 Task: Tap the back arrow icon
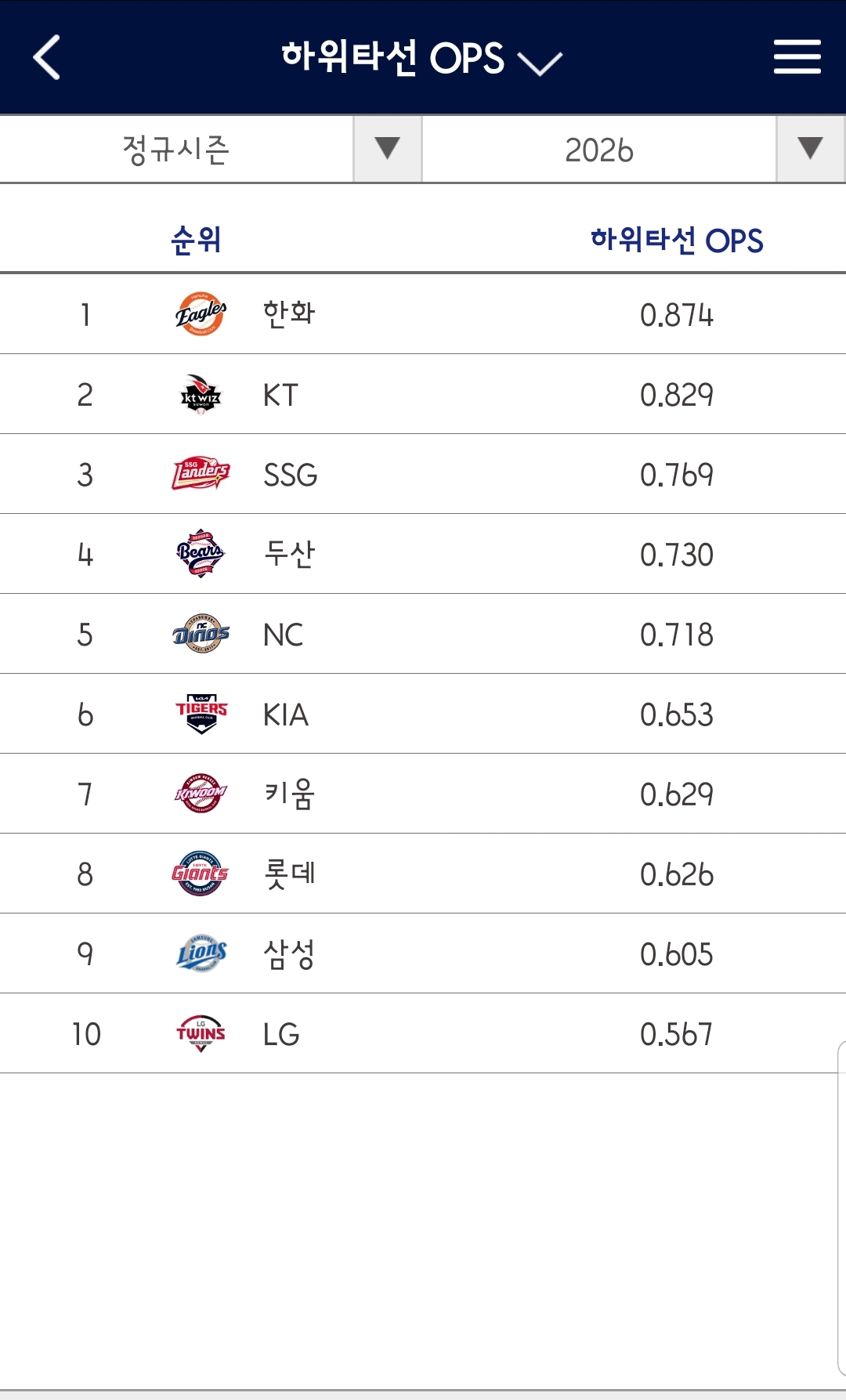47,58
